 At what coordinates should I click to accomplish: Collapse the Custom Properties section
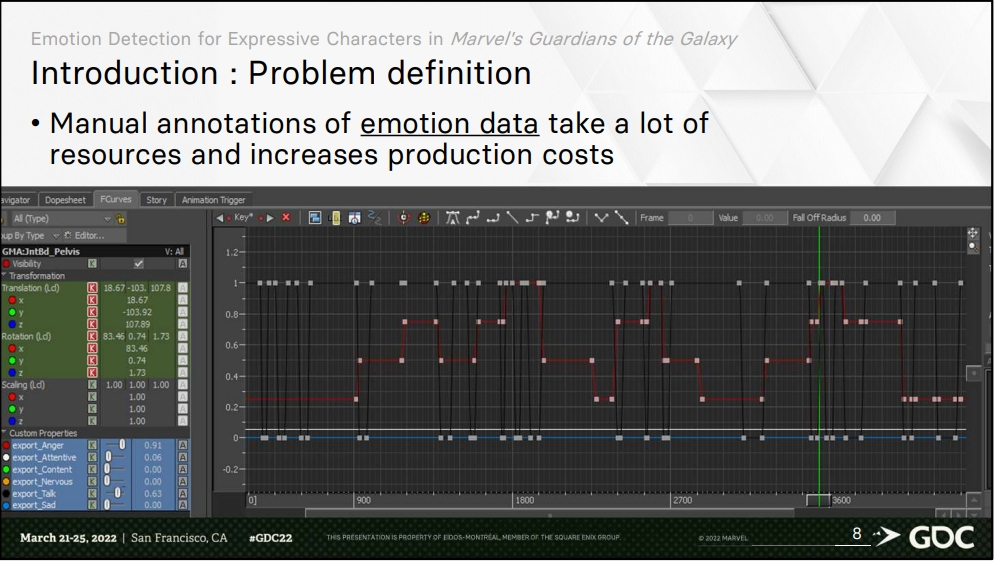pyautogui.click(x=4, y=433)
